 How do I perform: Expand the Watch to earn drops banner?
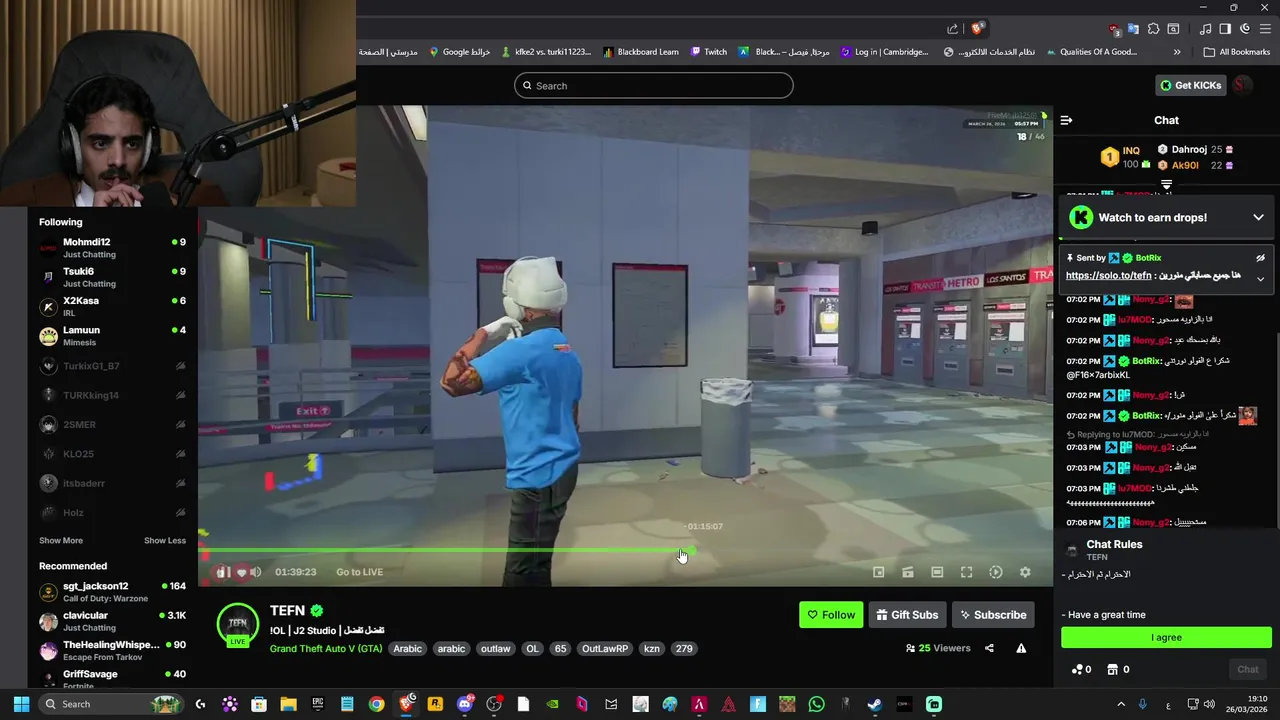click(1258, 217)
